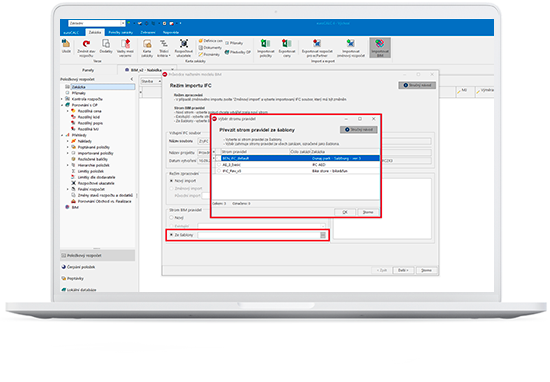Select Nový radio under Strom BIM pravidel
Viewport: 550px width, 382px height.
pyautogui.click(x=172, y=218)
